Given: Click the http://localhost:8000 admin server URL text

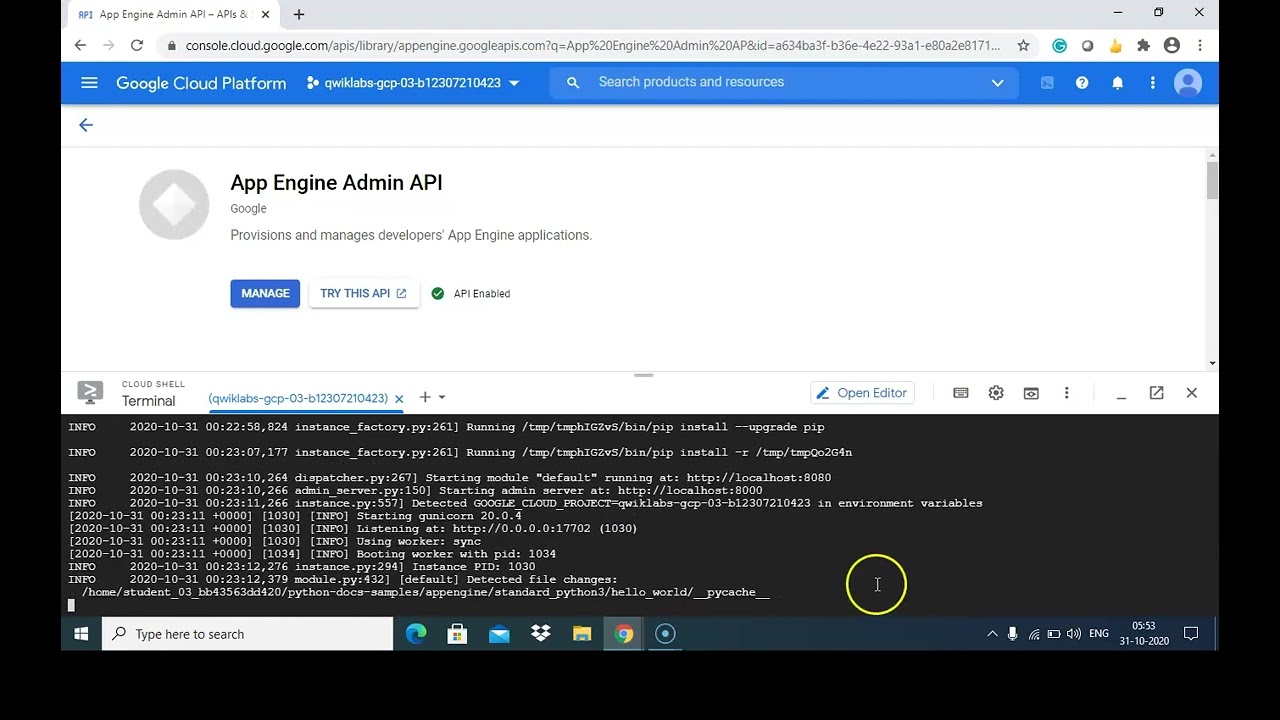Looking at the screenshot, I should pos(690,491).
